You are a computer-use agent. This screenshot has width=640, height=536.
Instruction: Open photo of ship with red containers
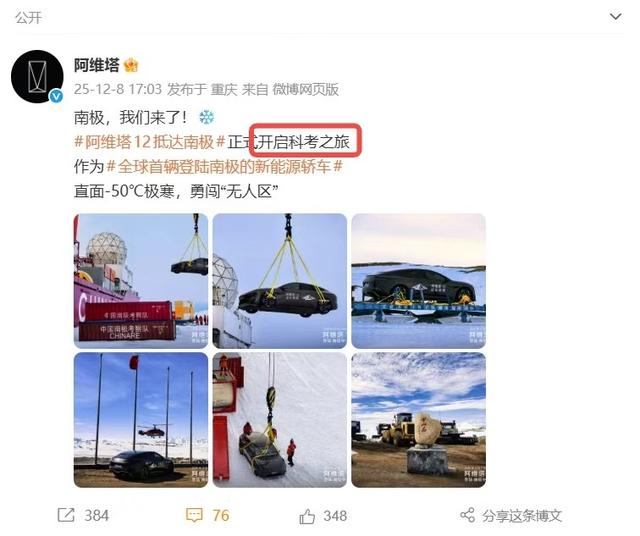[141, 281]
